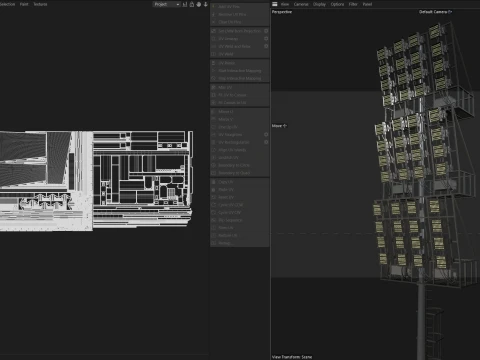Open the Textures menu in UV editor
This screenshot has width=480, height=360.
pyautogui.click(x=40, y=4)
